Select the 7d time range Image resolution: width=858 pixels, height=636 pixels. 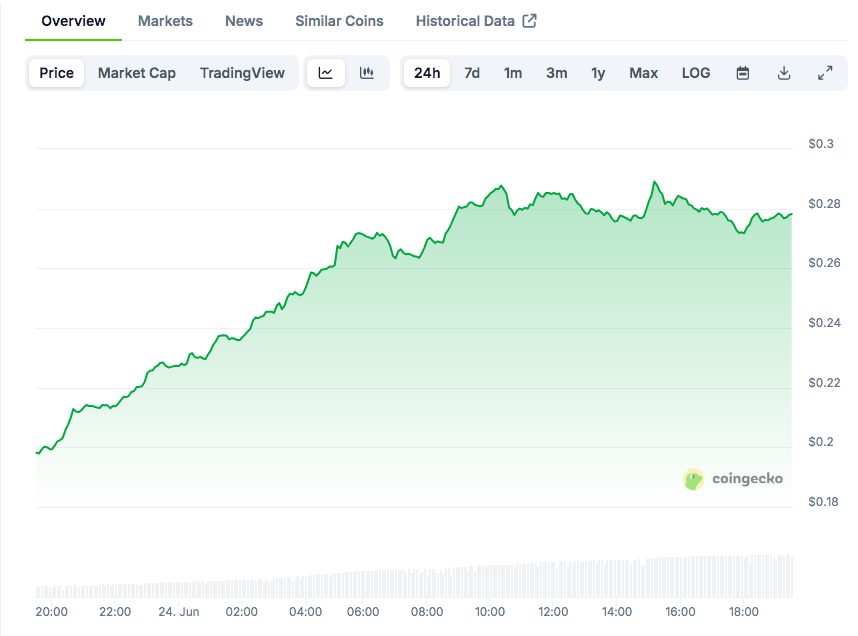pyautogui.click(x=472, y=73)
